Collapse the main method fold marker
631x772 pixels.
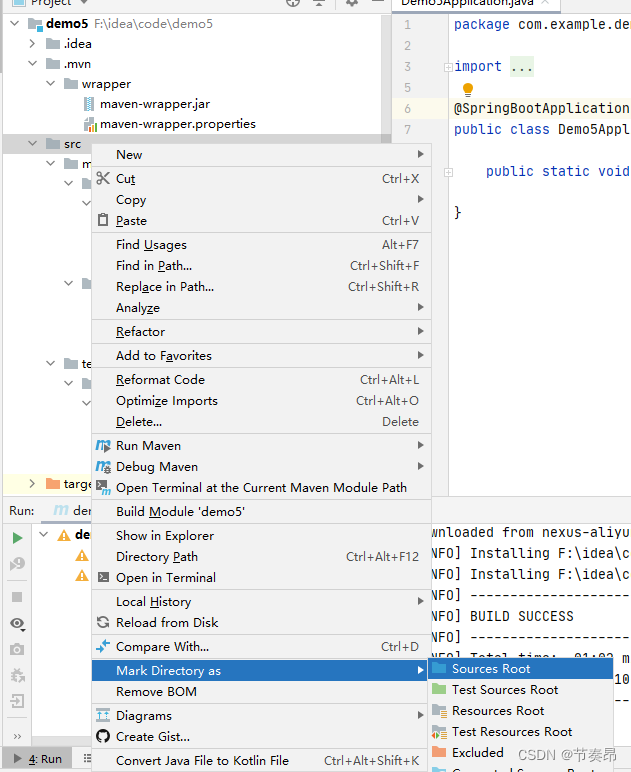pos(448,172)
